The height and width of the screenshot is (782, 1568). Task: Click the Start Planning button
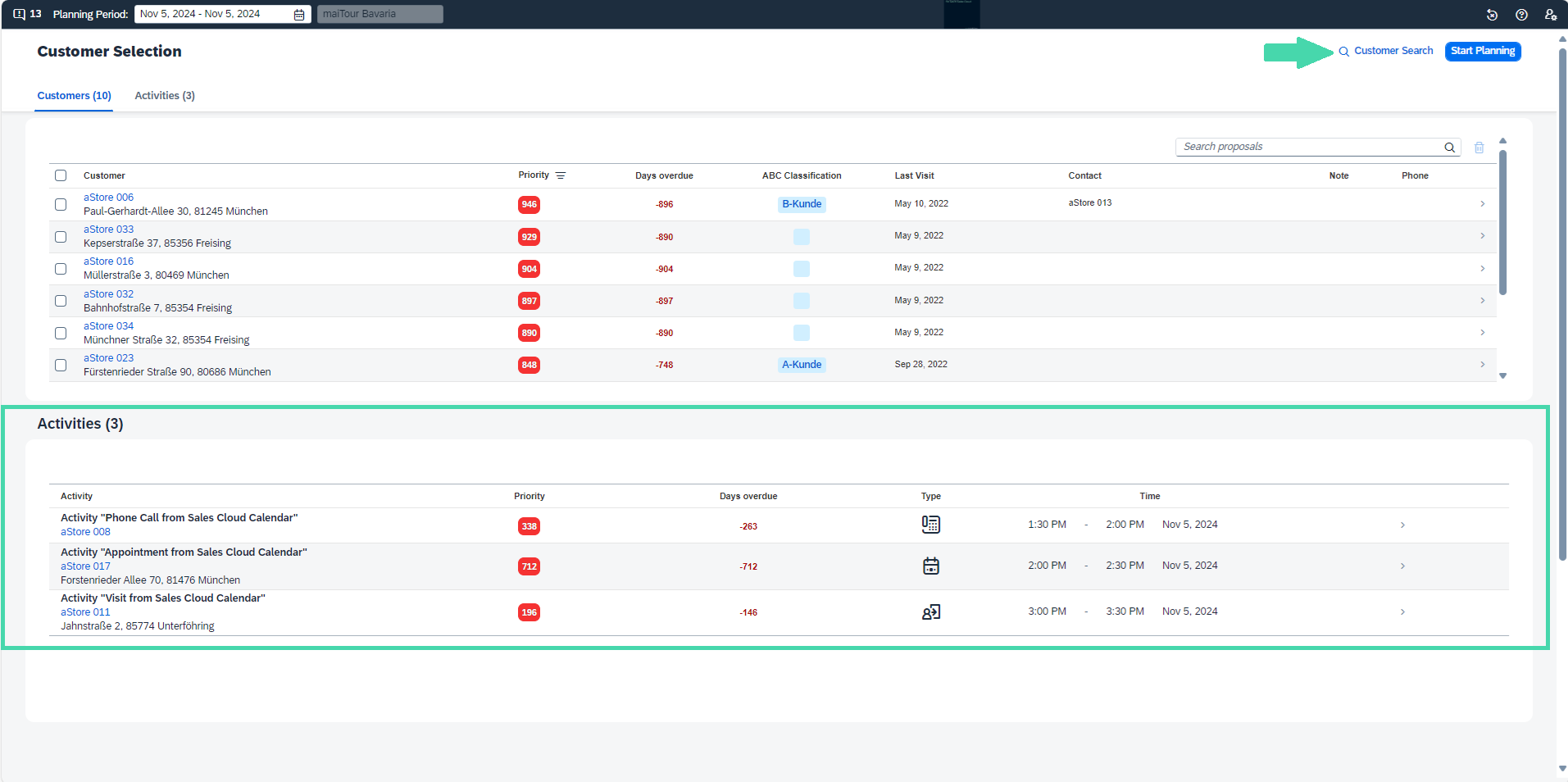point(1483,51)
